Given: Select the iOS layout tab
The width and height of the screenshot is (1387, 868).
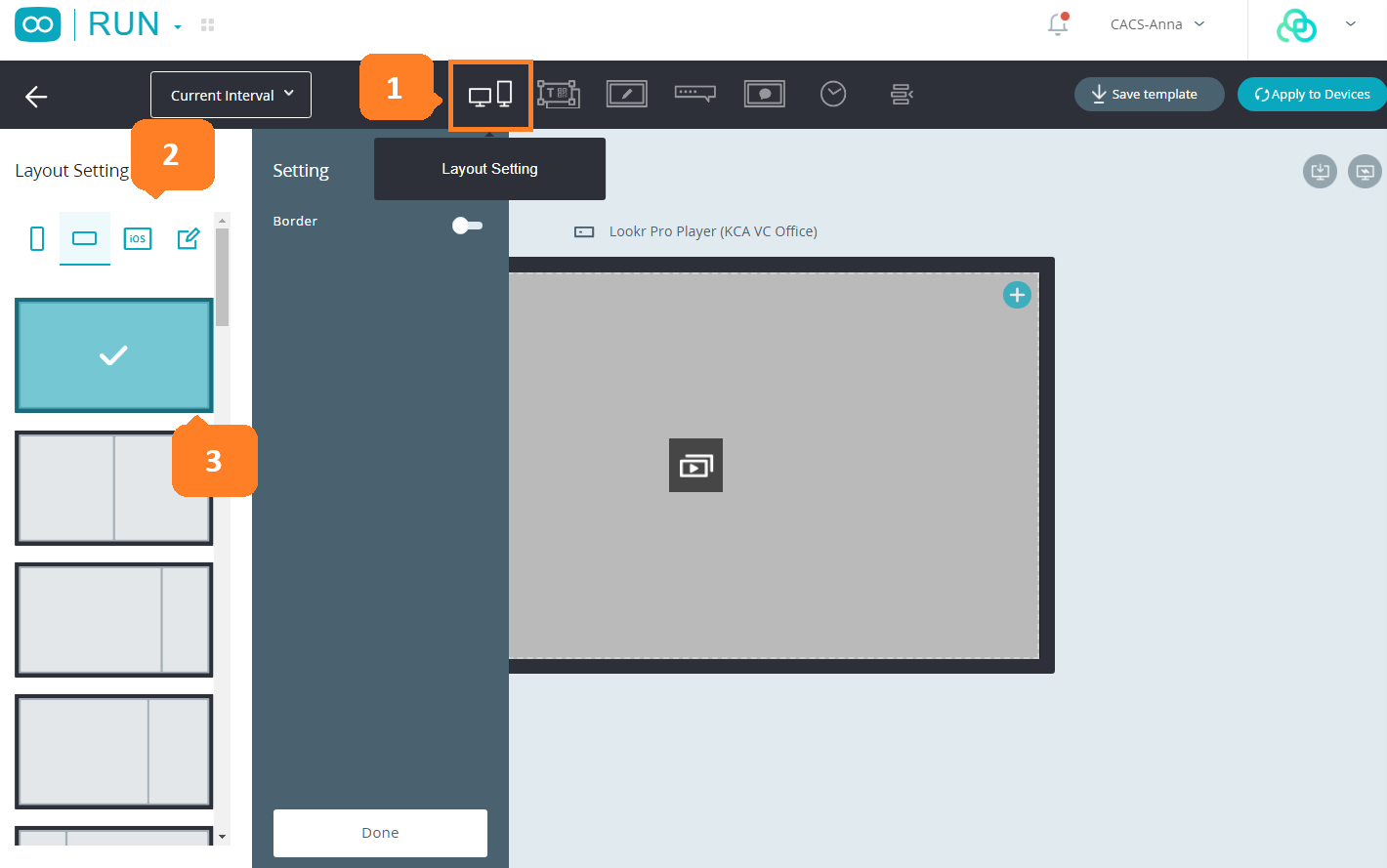Looking at the screenshot, I should 138,238.
